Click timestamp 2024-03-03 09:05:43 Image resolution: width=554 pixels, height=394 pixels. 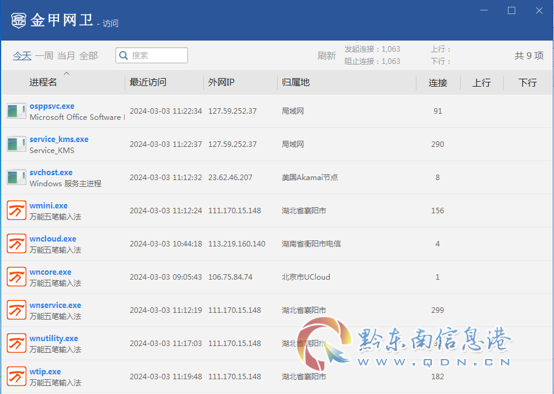point(166,277)
